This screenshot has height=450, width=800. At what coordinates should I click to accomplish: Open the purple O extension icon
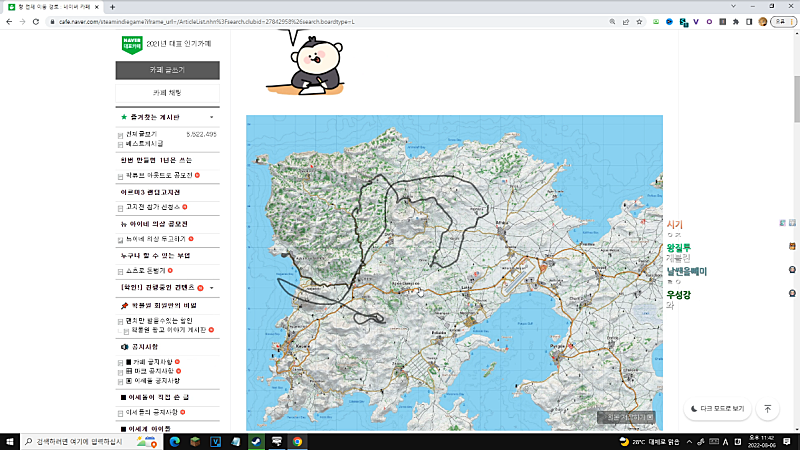[709, 22]
